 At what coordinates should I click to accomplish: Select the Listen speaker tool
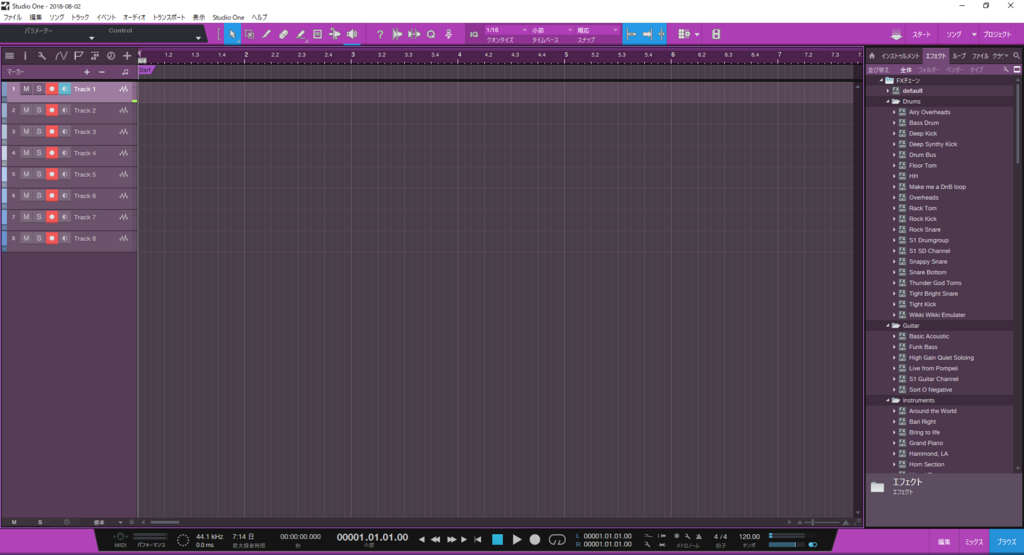tap(352, 34)
